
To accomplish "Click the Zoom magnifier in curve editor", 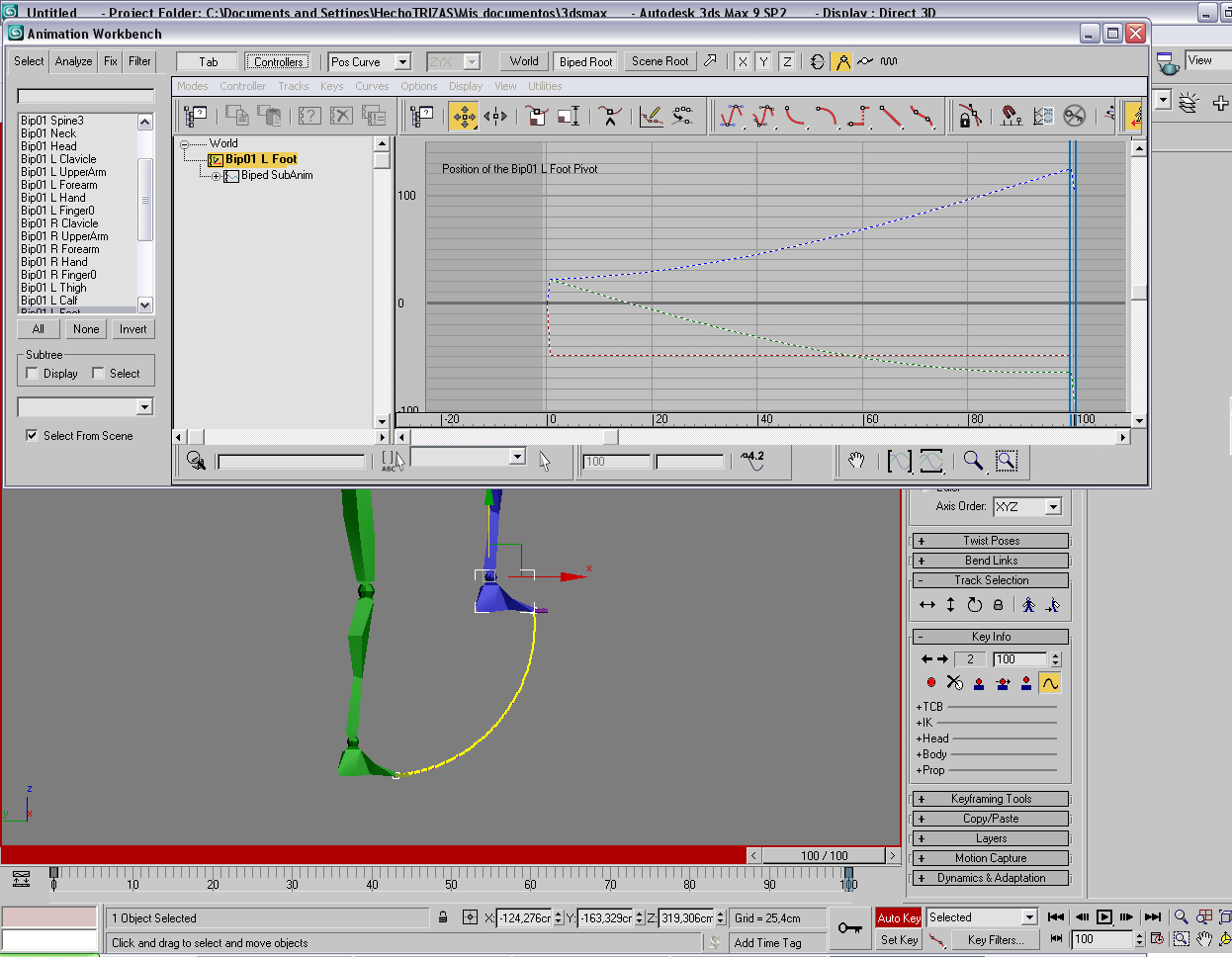I will 973,461.
